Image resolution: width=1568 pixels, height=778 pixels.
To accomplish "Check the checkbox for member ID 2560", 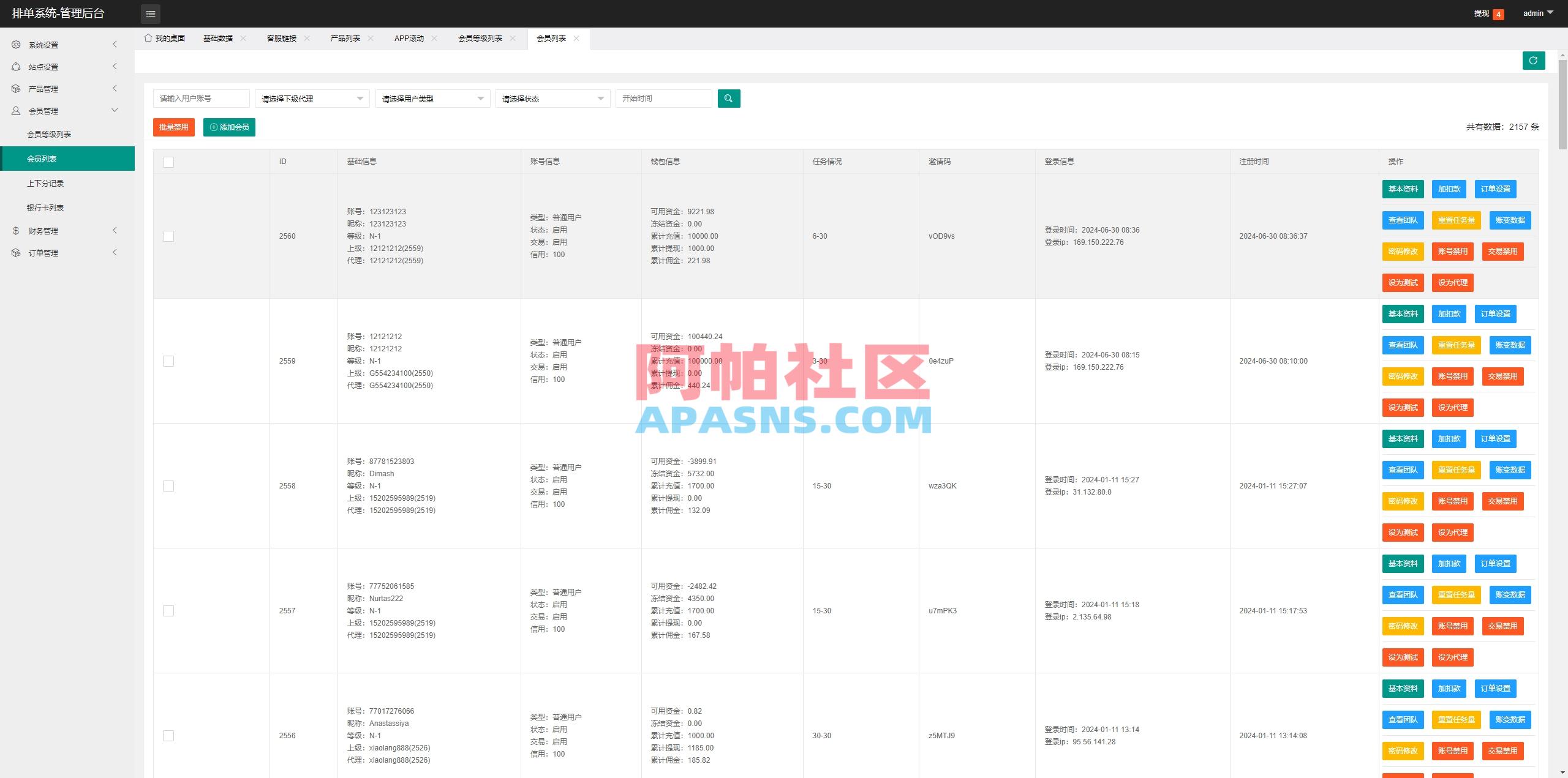I will click(x=168, y=236).
